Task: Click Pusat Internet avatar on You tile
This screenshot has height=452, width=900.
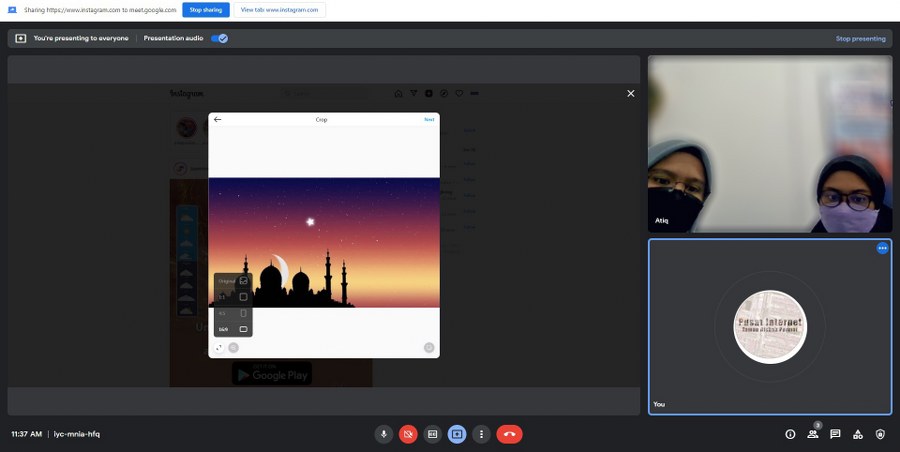Action: coord(770,327)
